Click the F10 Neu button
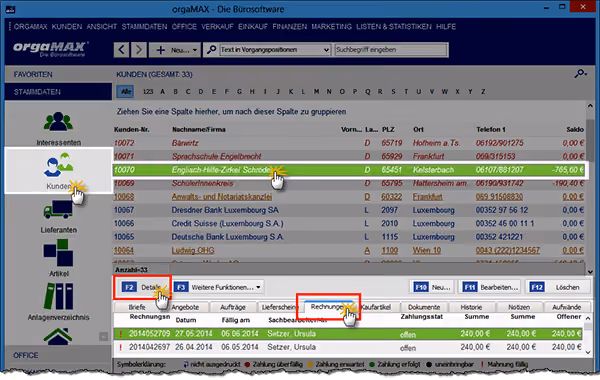The height and width of the screenshot is (380, 600). [433, 287]
